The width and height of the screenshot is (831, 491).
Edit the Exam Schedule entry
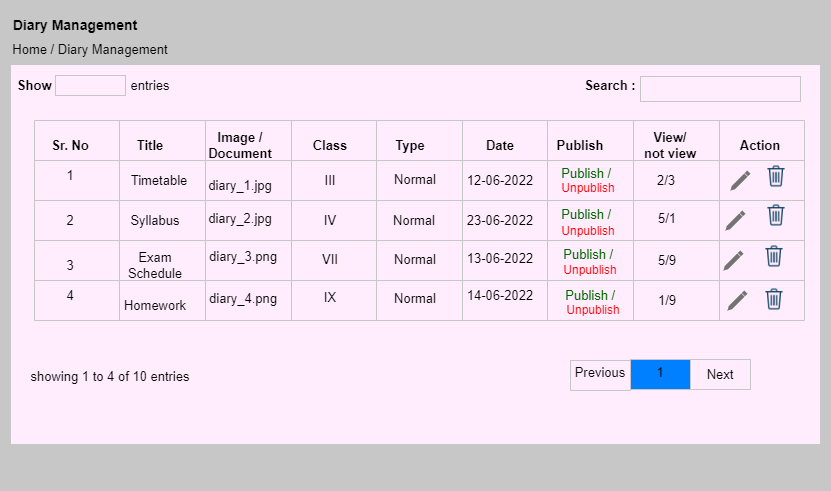click(733, 260)
